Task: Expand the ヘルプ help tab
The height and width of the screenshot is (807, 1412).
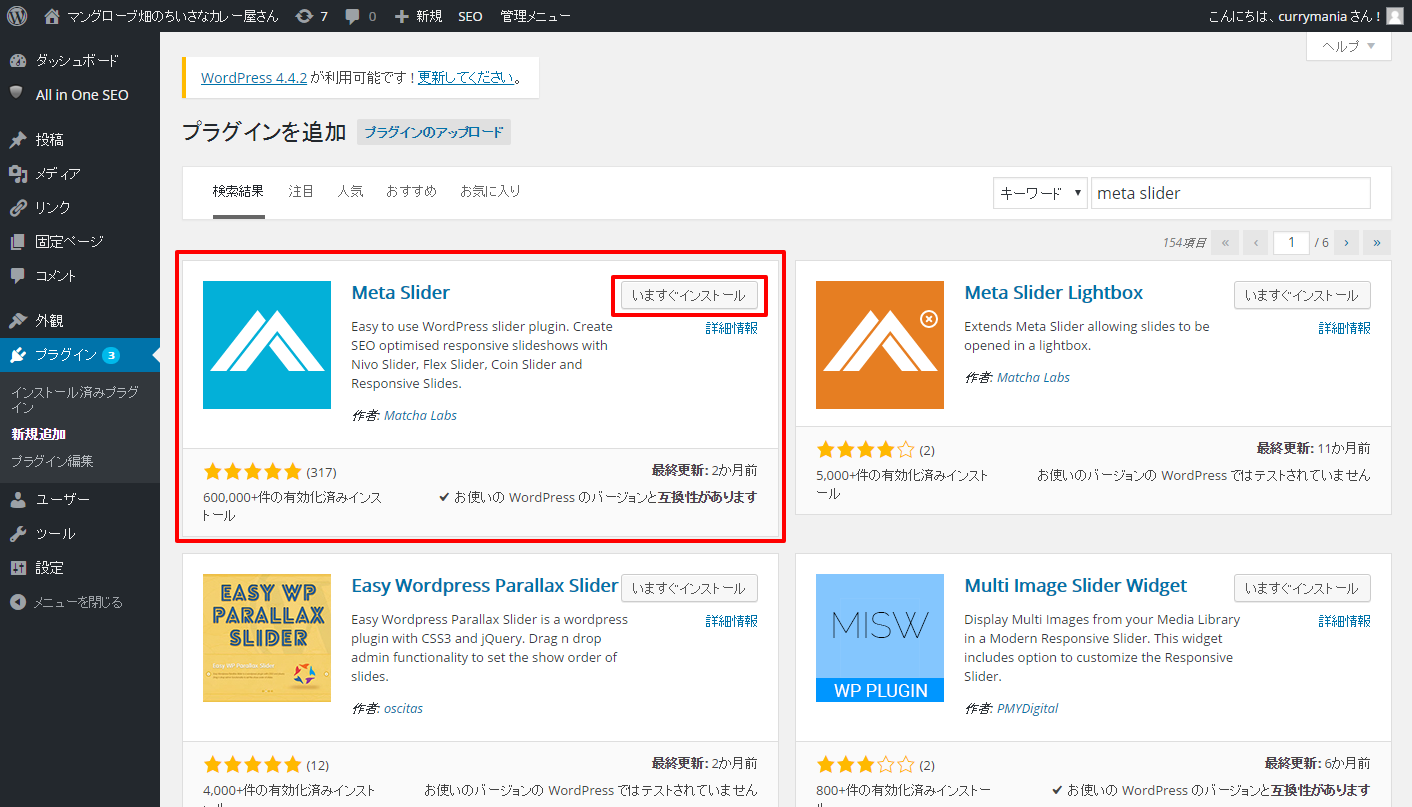Action: (x=1348, y=46)
